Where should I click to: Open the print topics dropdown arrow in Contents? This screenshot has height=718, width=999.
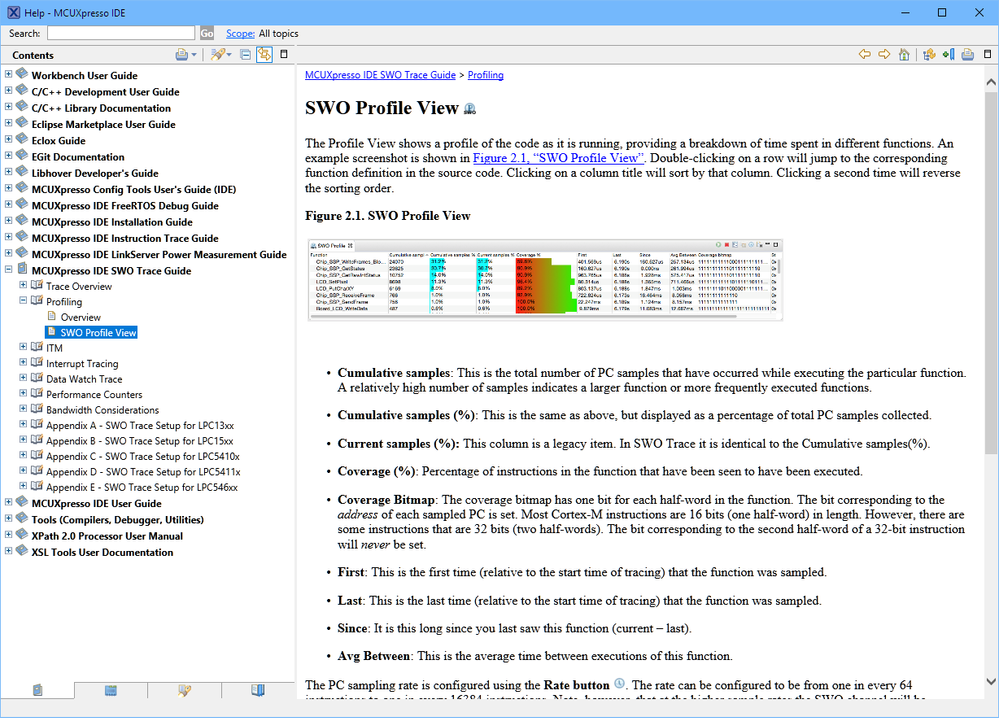(194, 55)
